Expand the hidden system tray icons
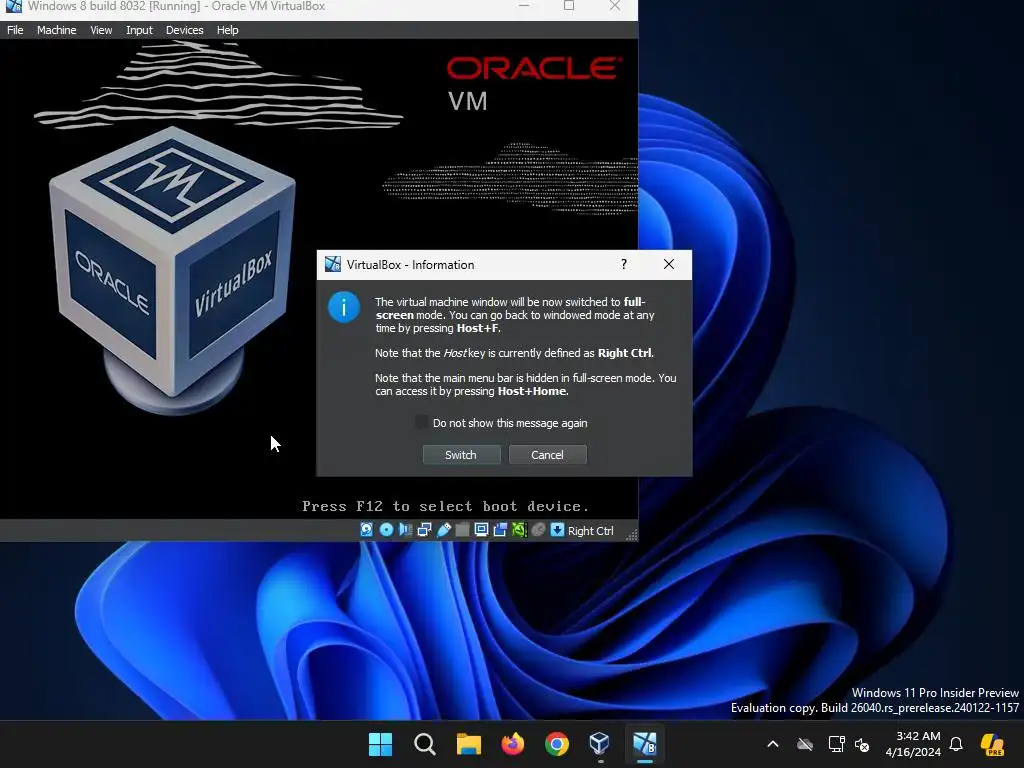This screenshot has height=768, width=1024. point(773,744)
